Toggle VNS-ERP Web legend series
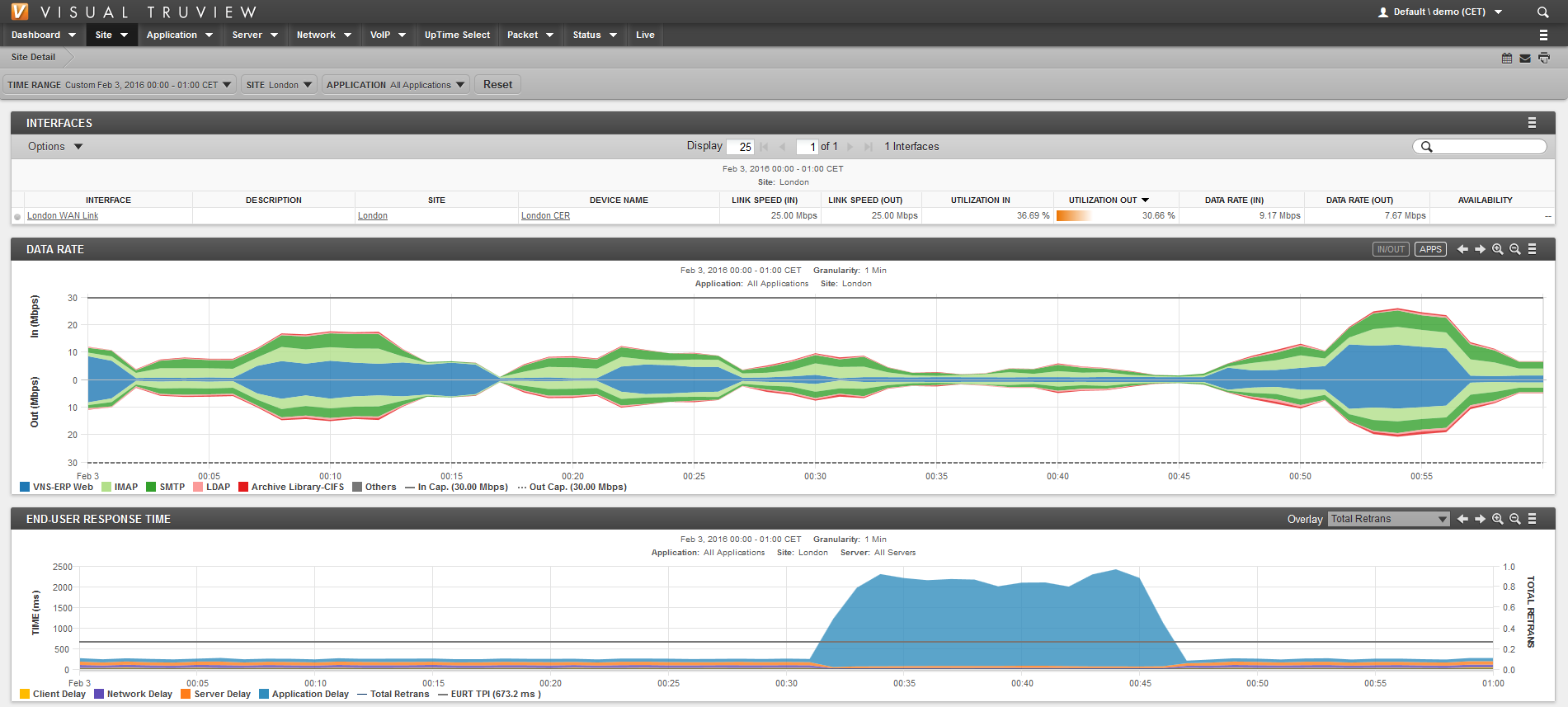1568x707 pixels. coord(56,487)
